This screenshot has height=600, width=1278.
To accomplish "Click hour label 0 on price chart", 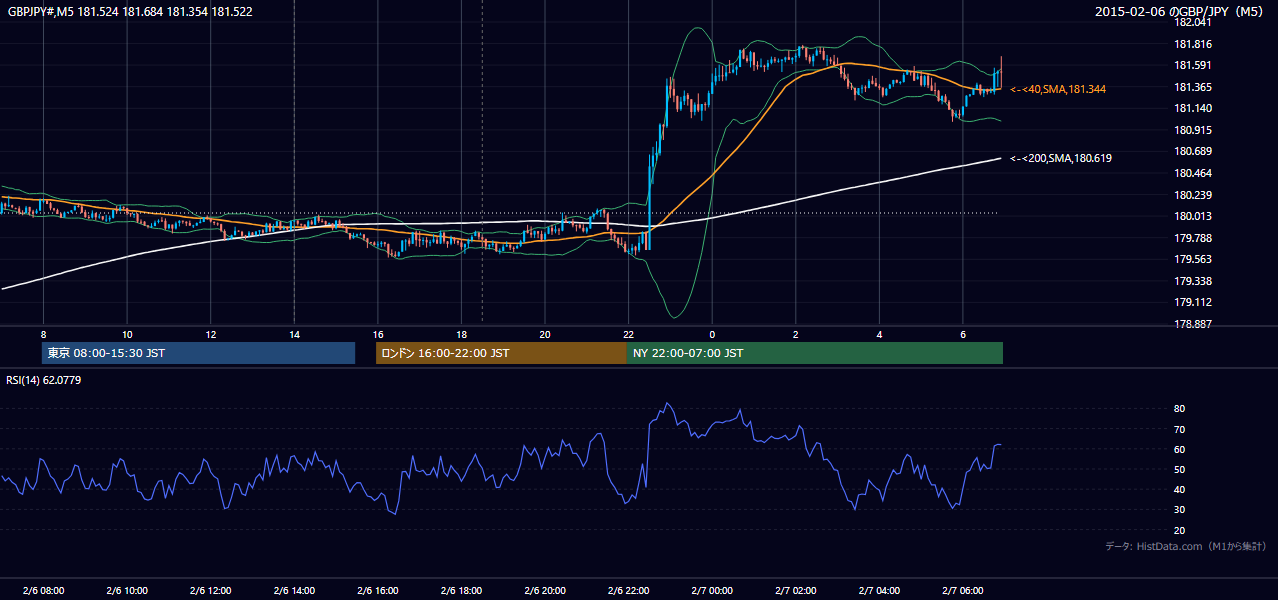I will pyautogui.click(x=712, y=333).
